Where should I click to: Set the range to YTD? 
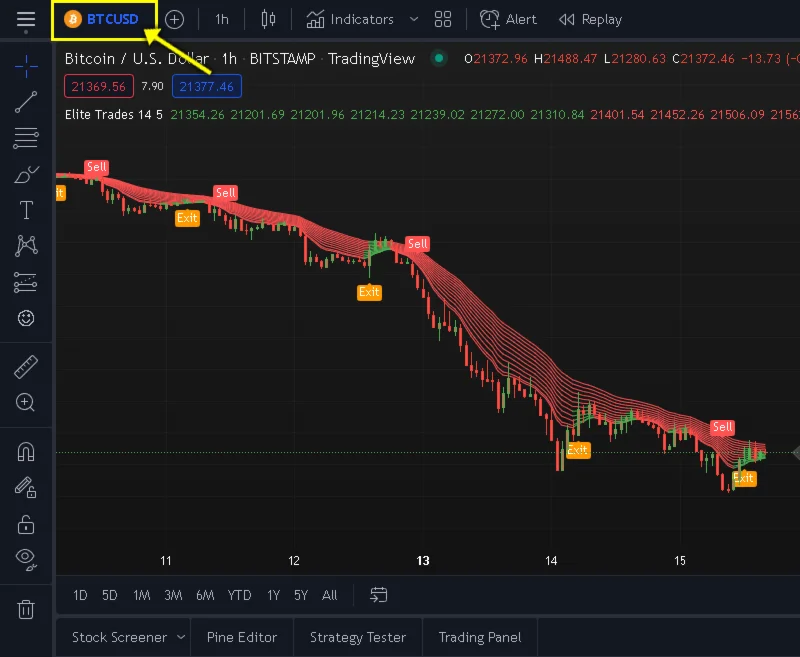[239, 595]
